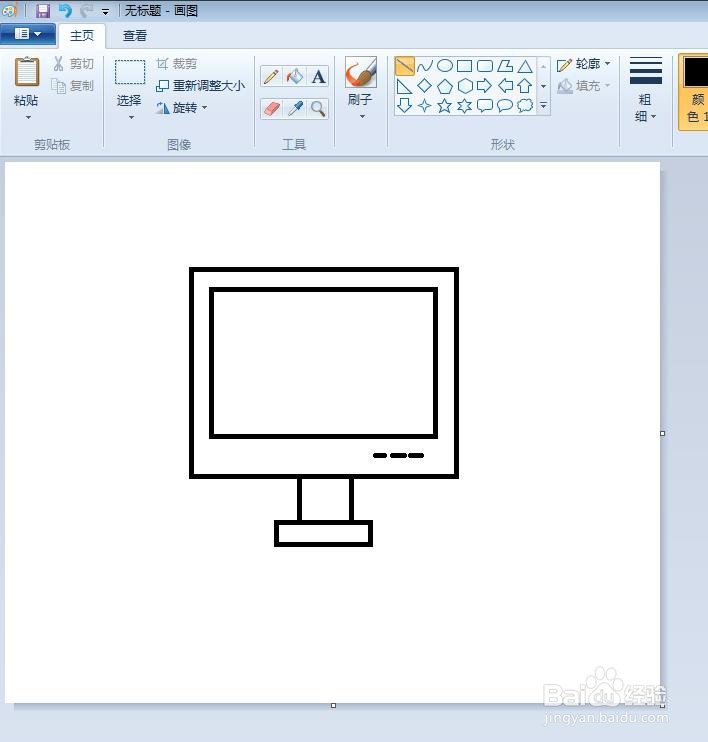Select the Five-point star shape
The width and height of the screenshot is (708, 742).
pos(444,106)
